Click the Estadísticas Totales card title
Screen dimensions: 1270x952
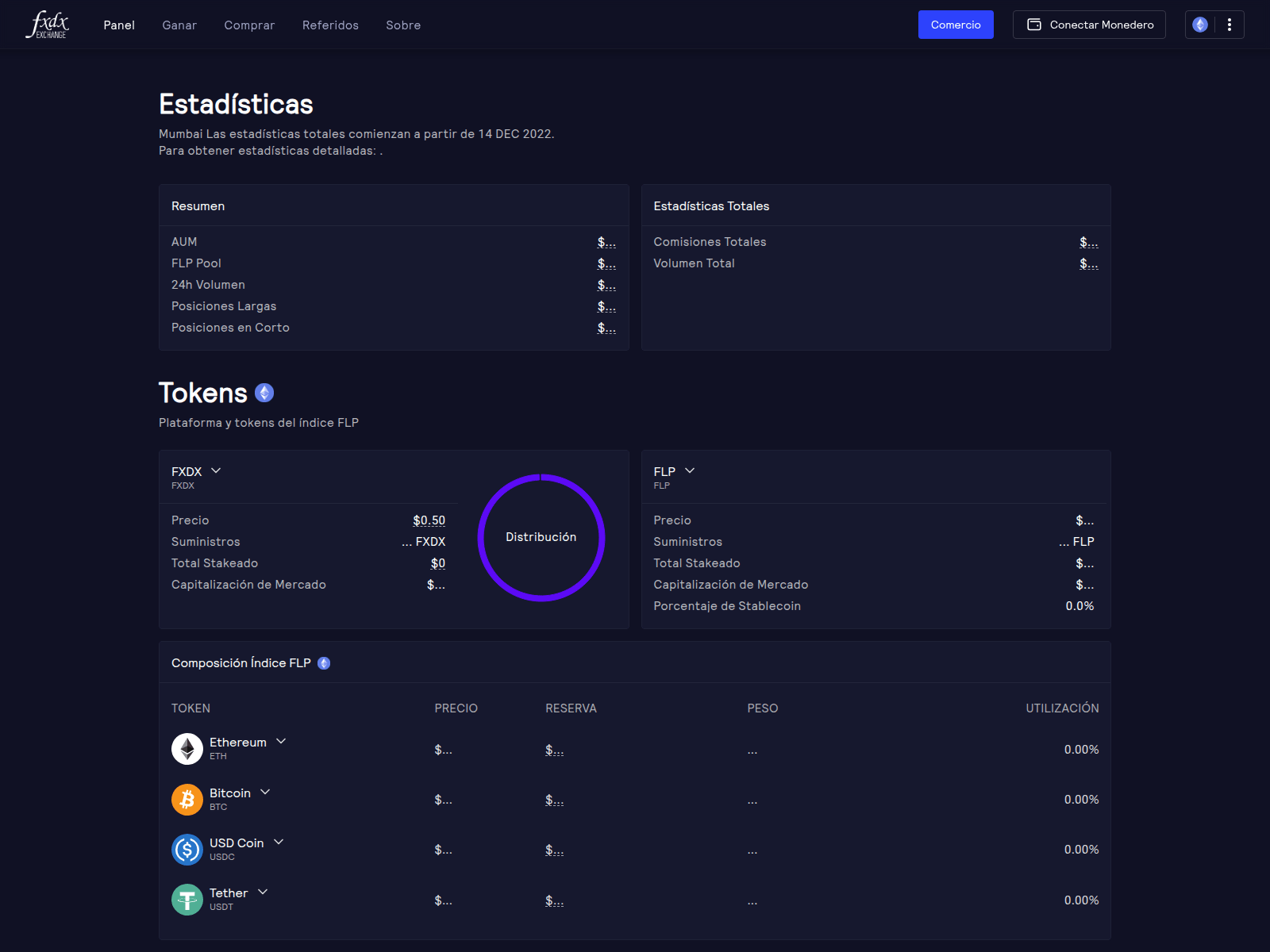711,206
